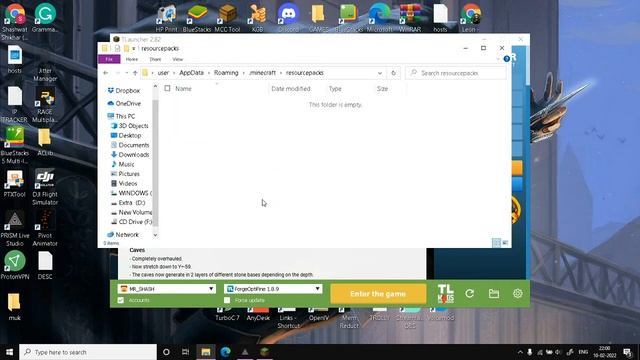The width and height of the screenshot is (640, 360).
Task: Toggle the Accounts checkbox
Action: (x=121, y=300)
